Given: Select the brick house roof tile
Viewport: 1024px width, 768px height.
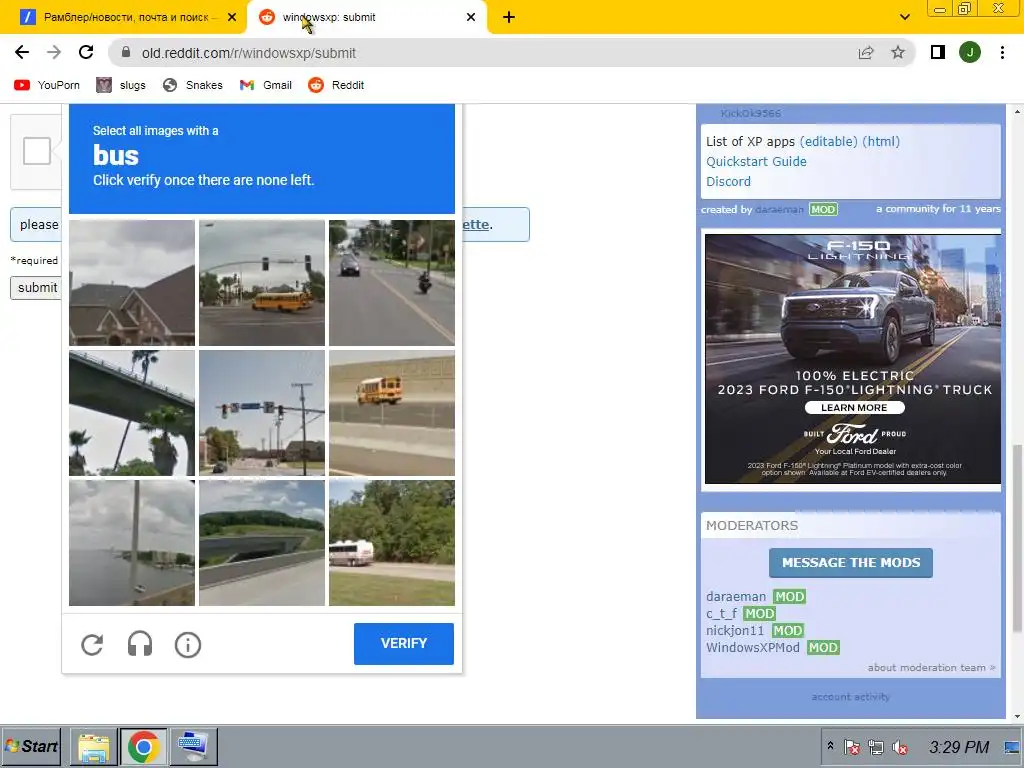Looking at the screenshot, I should 132,283.
